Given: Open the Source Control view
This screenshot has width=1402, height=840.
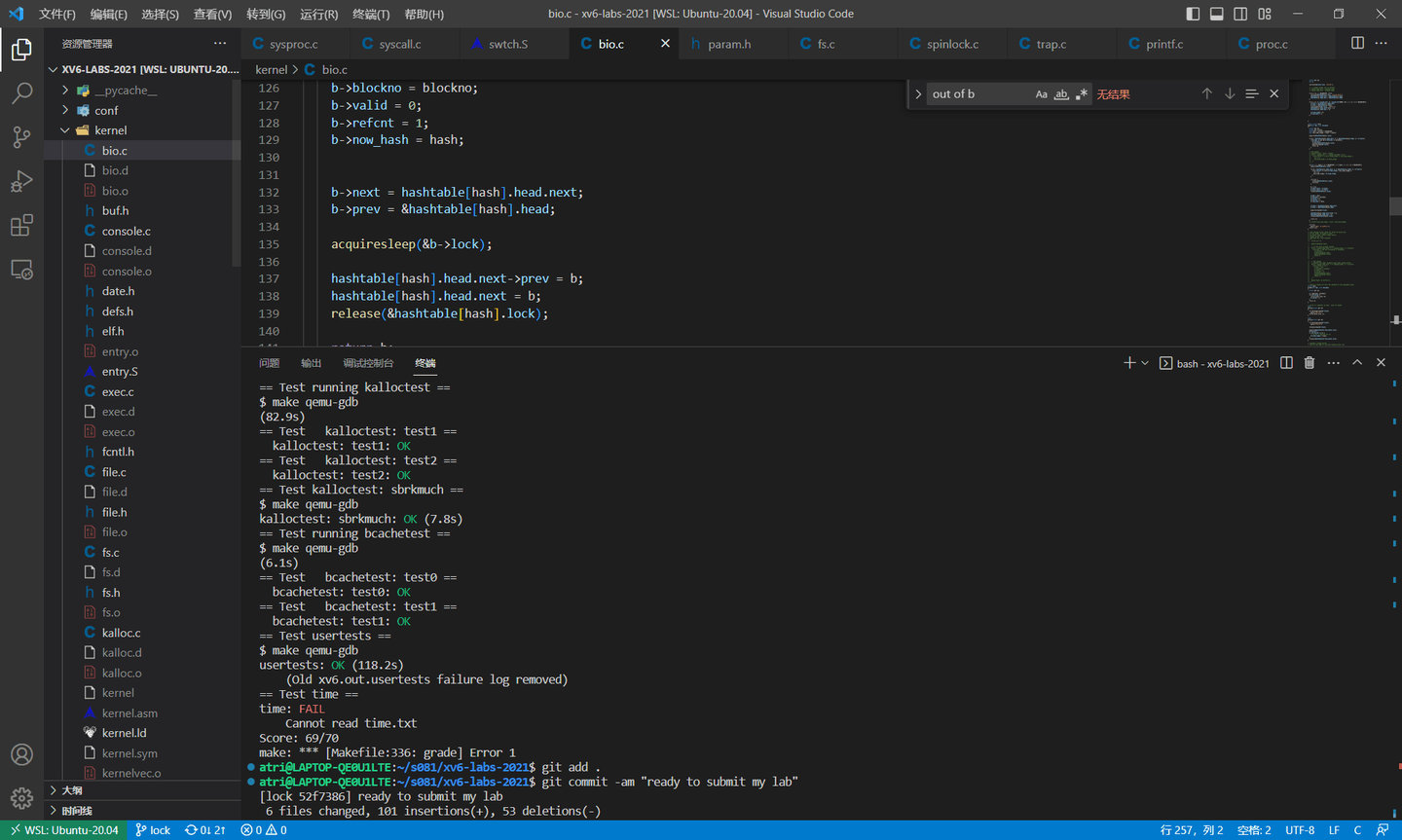Looking at the screenshot, I should click(21, 137).
